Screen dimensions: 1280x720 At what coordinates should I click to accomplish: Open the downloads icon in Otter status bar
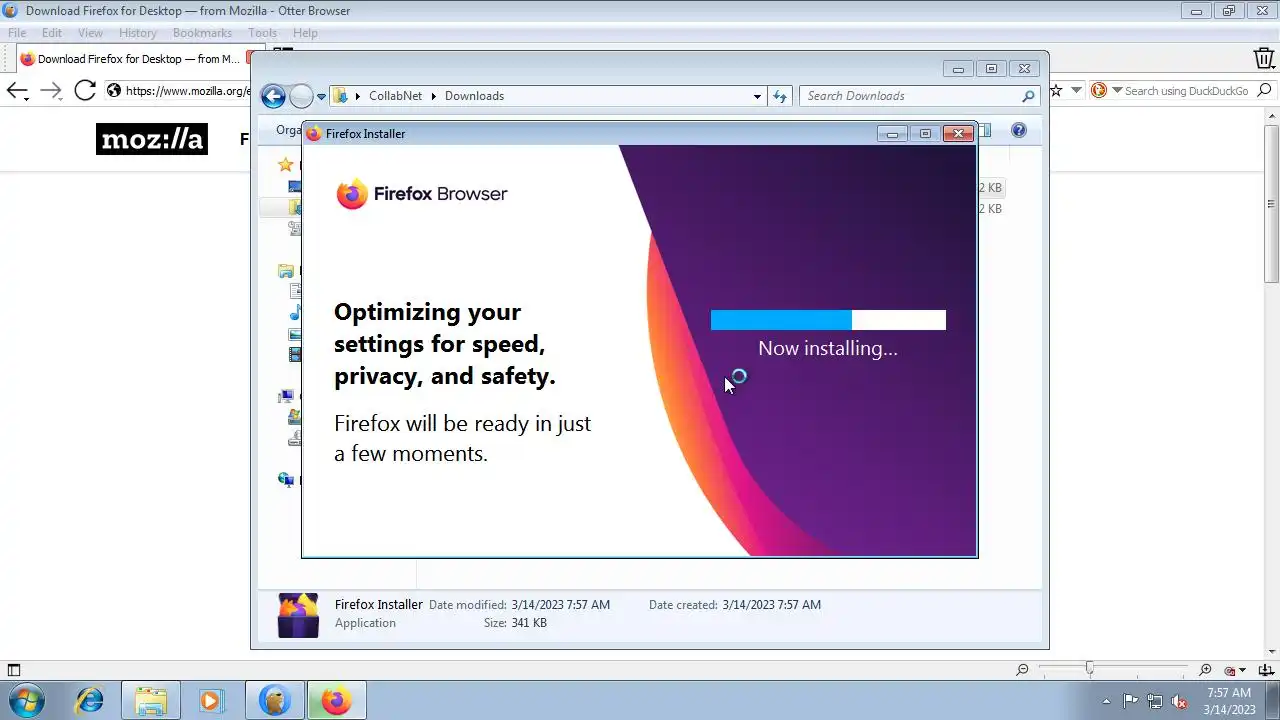1264,670
